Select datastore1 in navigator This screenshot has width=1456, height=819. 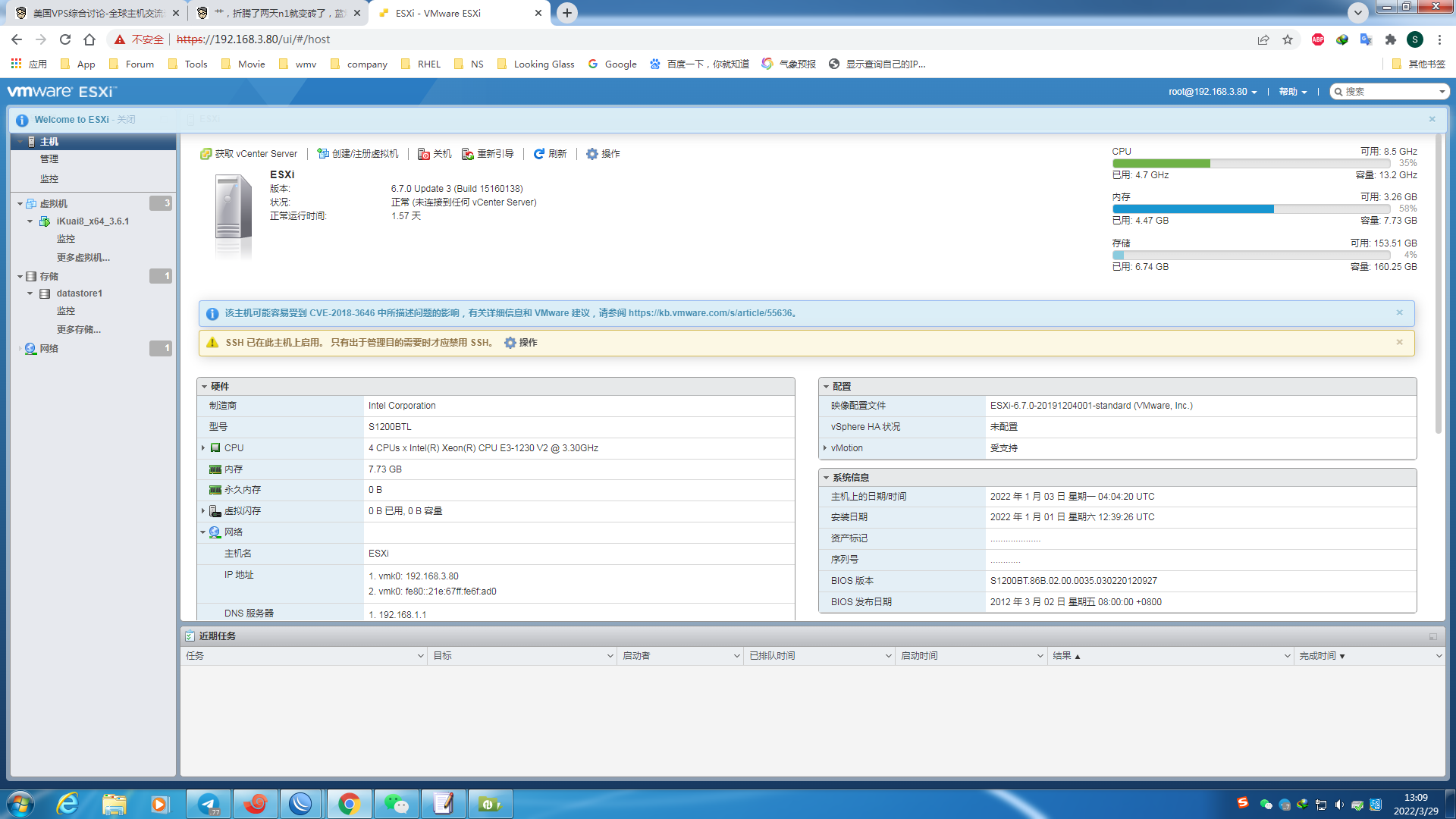[x=79, y=293]
